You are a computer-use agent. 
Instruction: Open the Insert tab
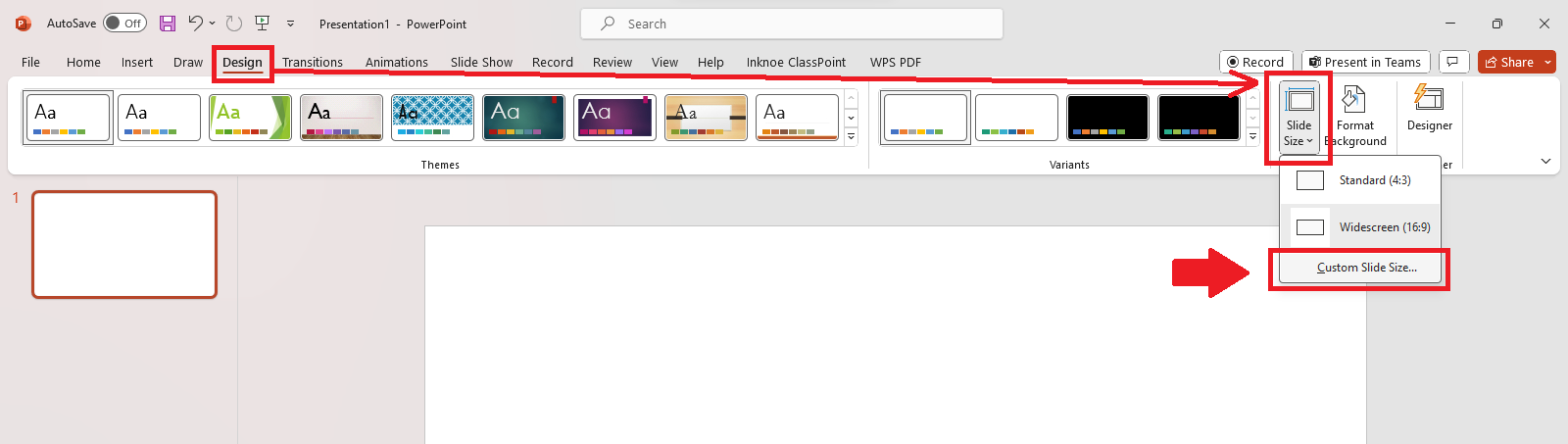coord(137,62)
